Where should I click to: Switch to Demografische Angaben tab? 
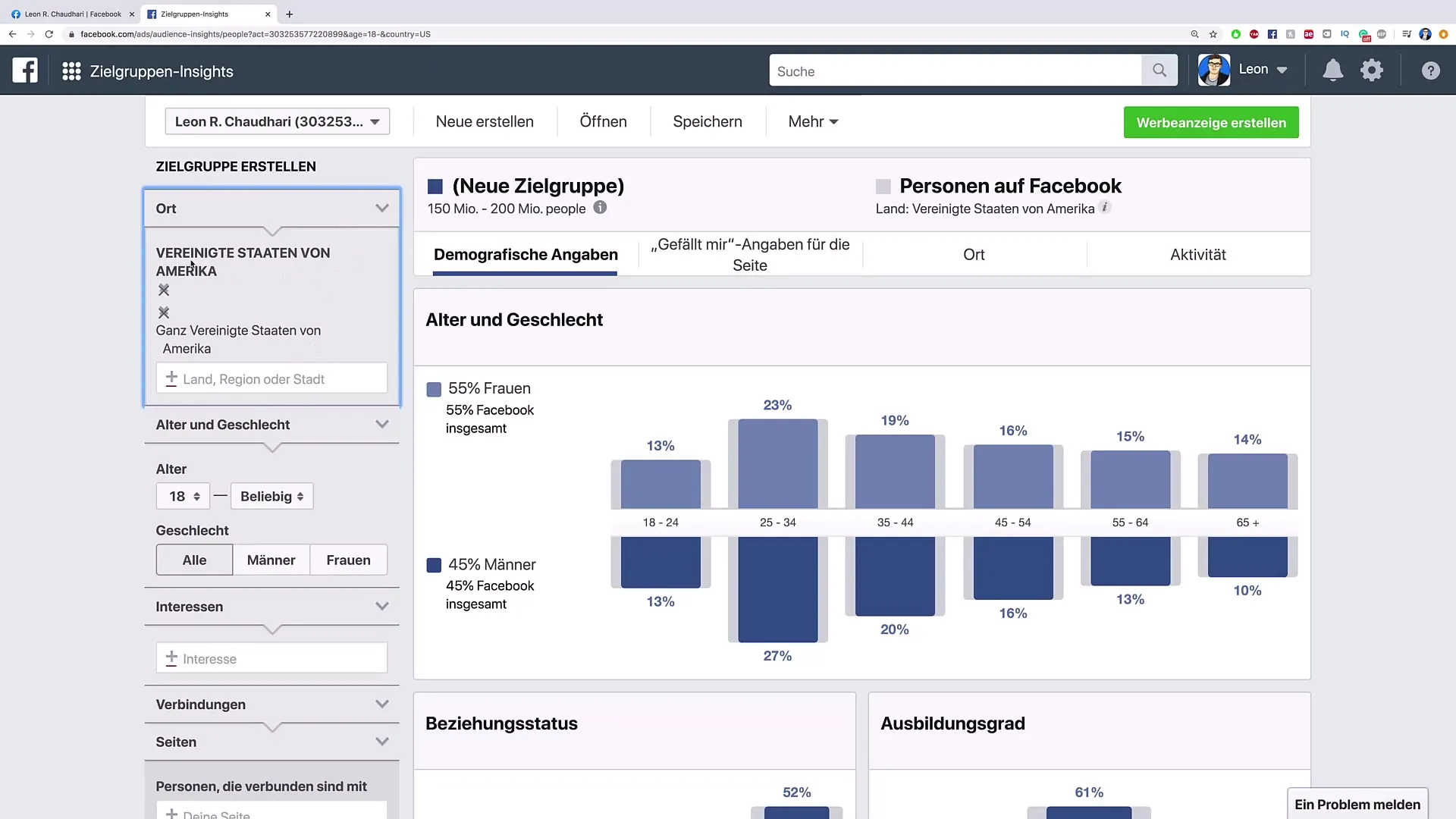(526, 255)
